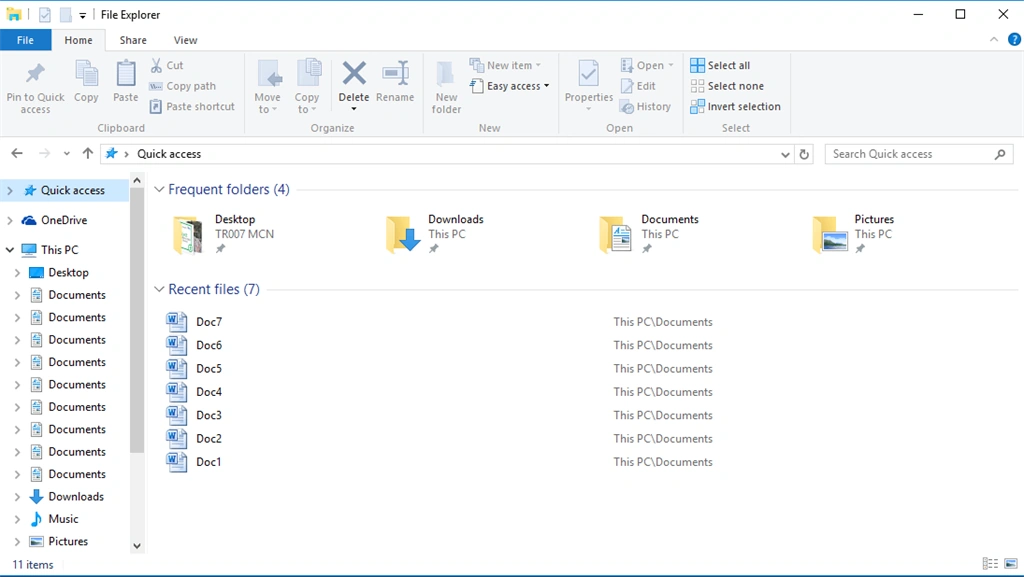Select OneDrive in navigation pane
1024x577 pixels.
tap(64, 220)
